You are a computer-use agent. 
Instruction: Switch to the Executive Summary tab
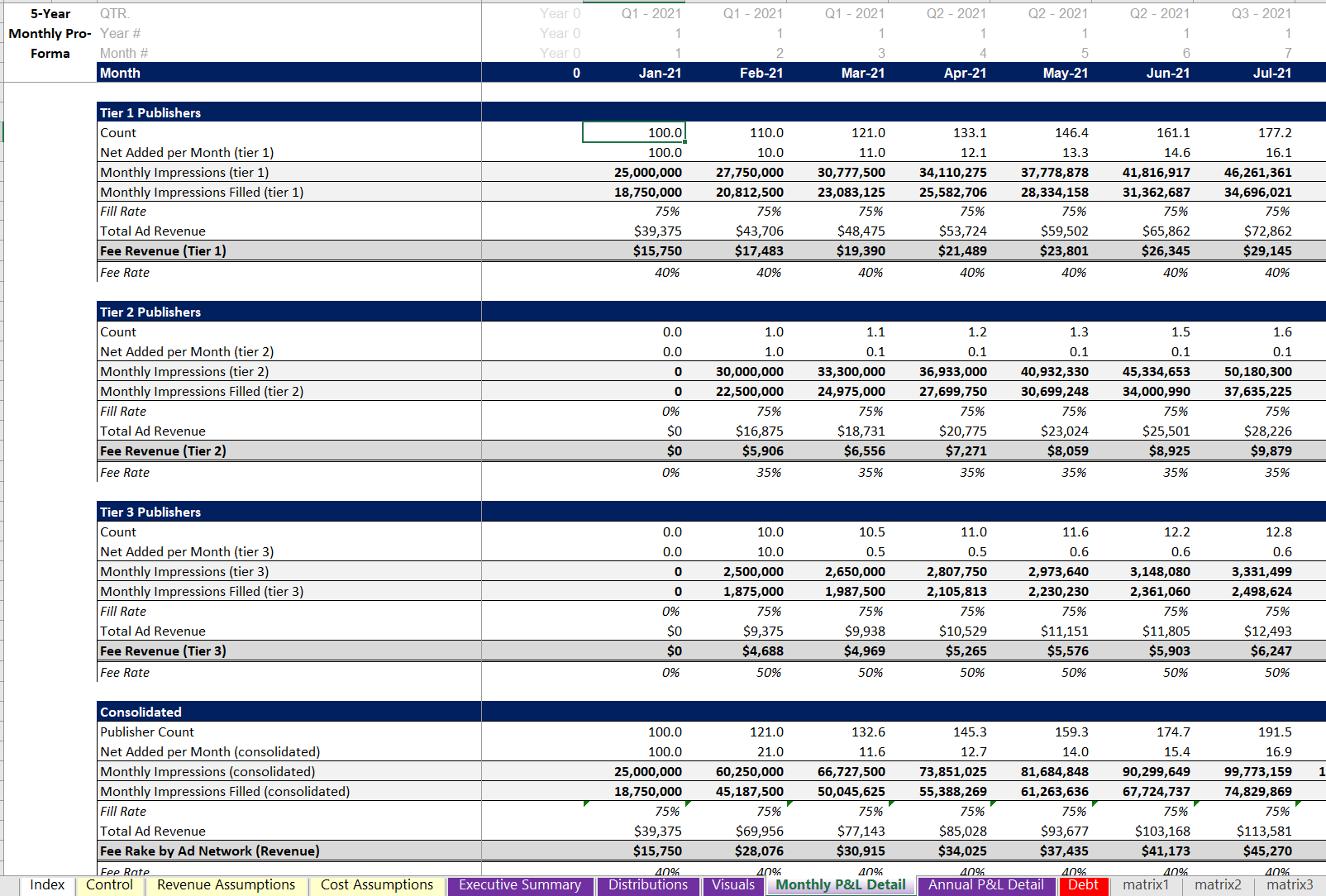pyautogui.click(x=520, y=885)
